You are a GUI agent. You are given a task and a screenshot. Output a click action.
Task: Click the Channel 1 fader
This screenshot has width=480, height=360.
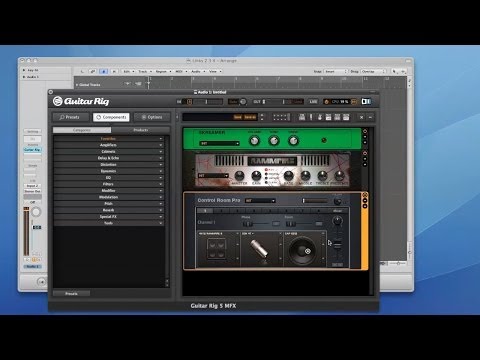coord(337,244)
